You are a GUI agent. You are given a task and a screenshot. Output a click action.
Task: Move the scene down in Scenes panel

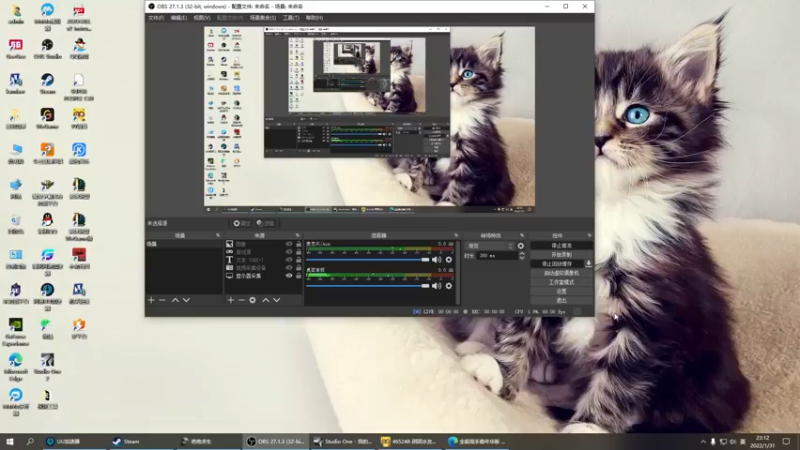(x=186, y=300)
